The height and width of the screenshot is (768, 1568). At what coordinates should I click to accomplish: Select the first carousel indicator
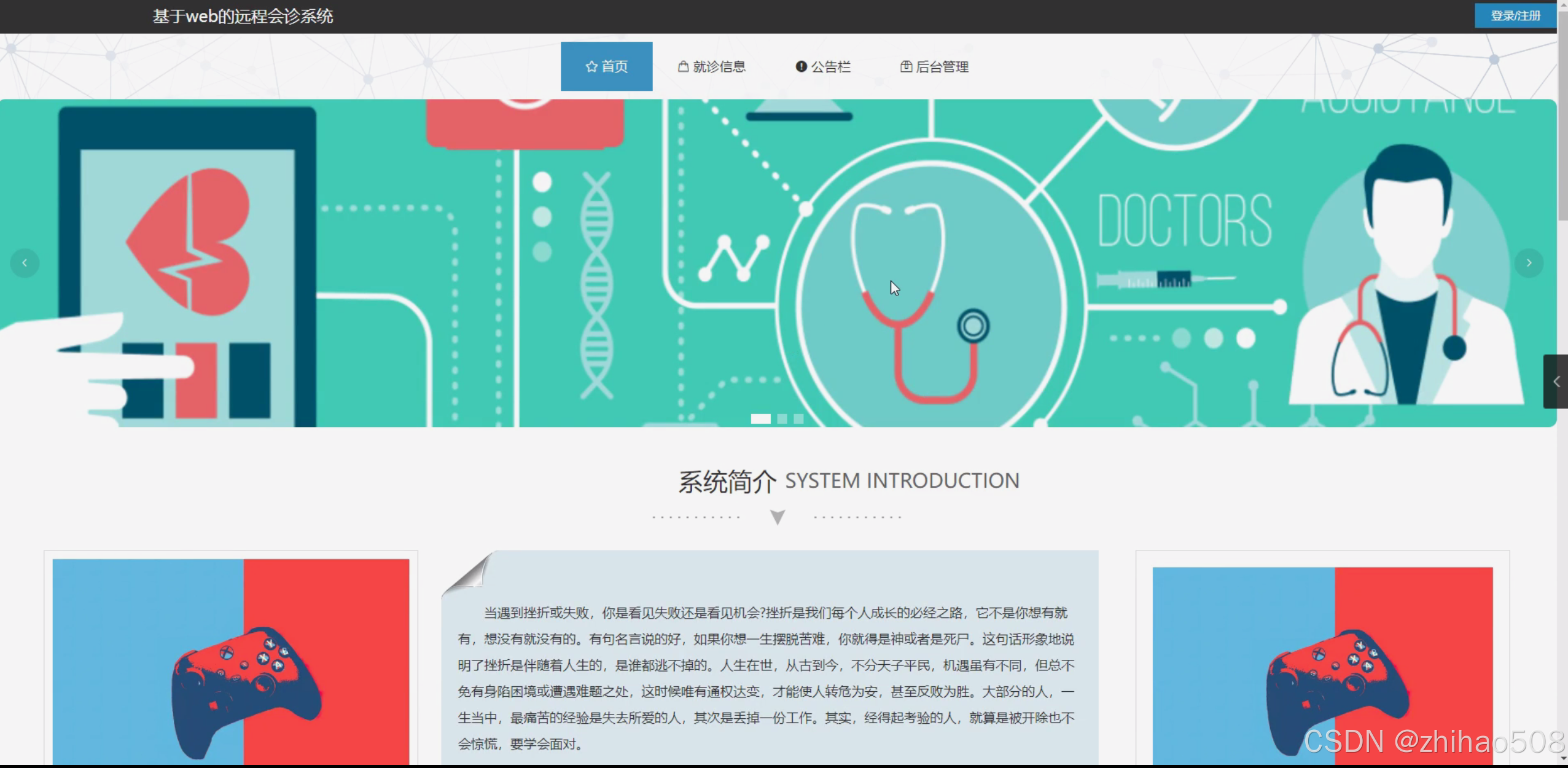coord(760,419)
